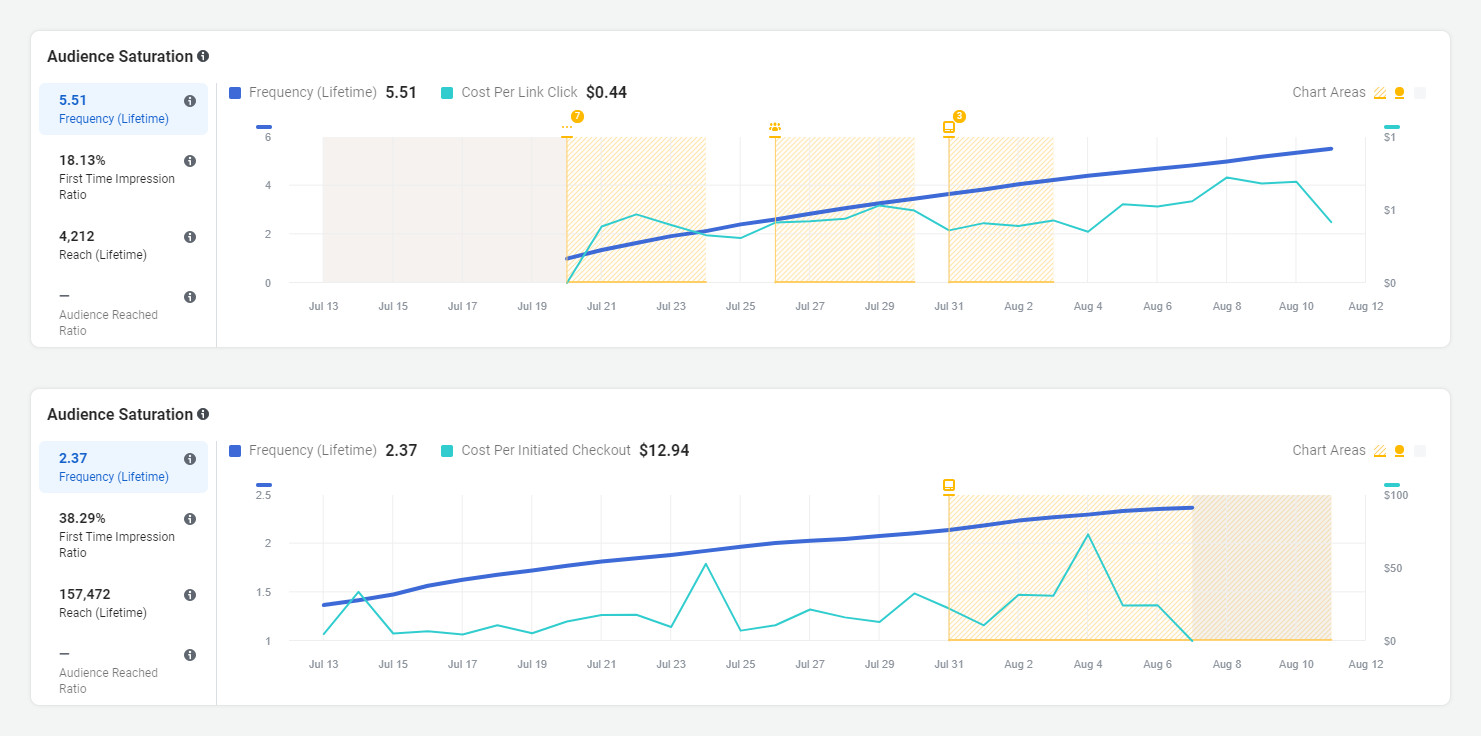Click the Cost Per Initiated Checkout legend label
Viewport: 1481px width, 736px height.
pos(545,451)
